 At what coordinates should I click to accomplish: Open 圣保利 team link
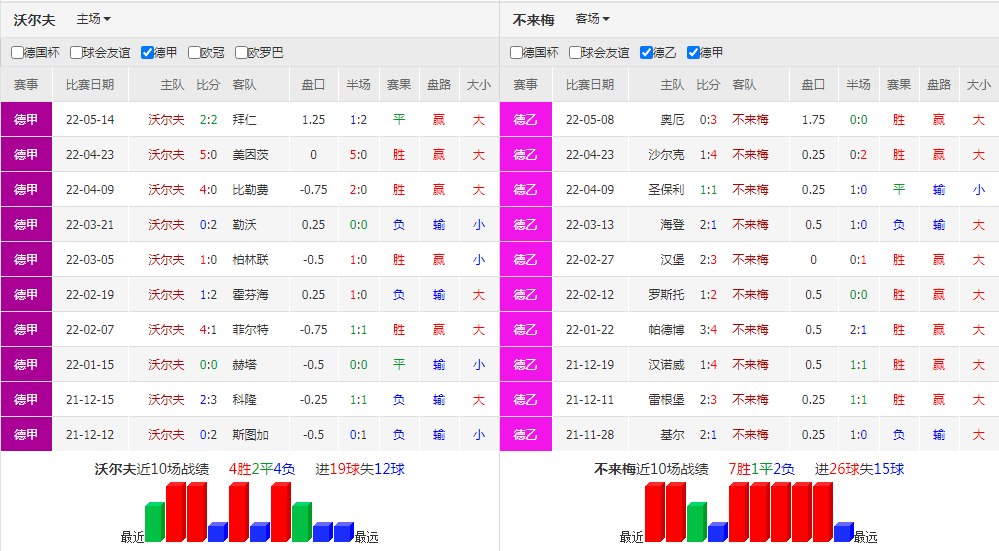tap(666, 190)
